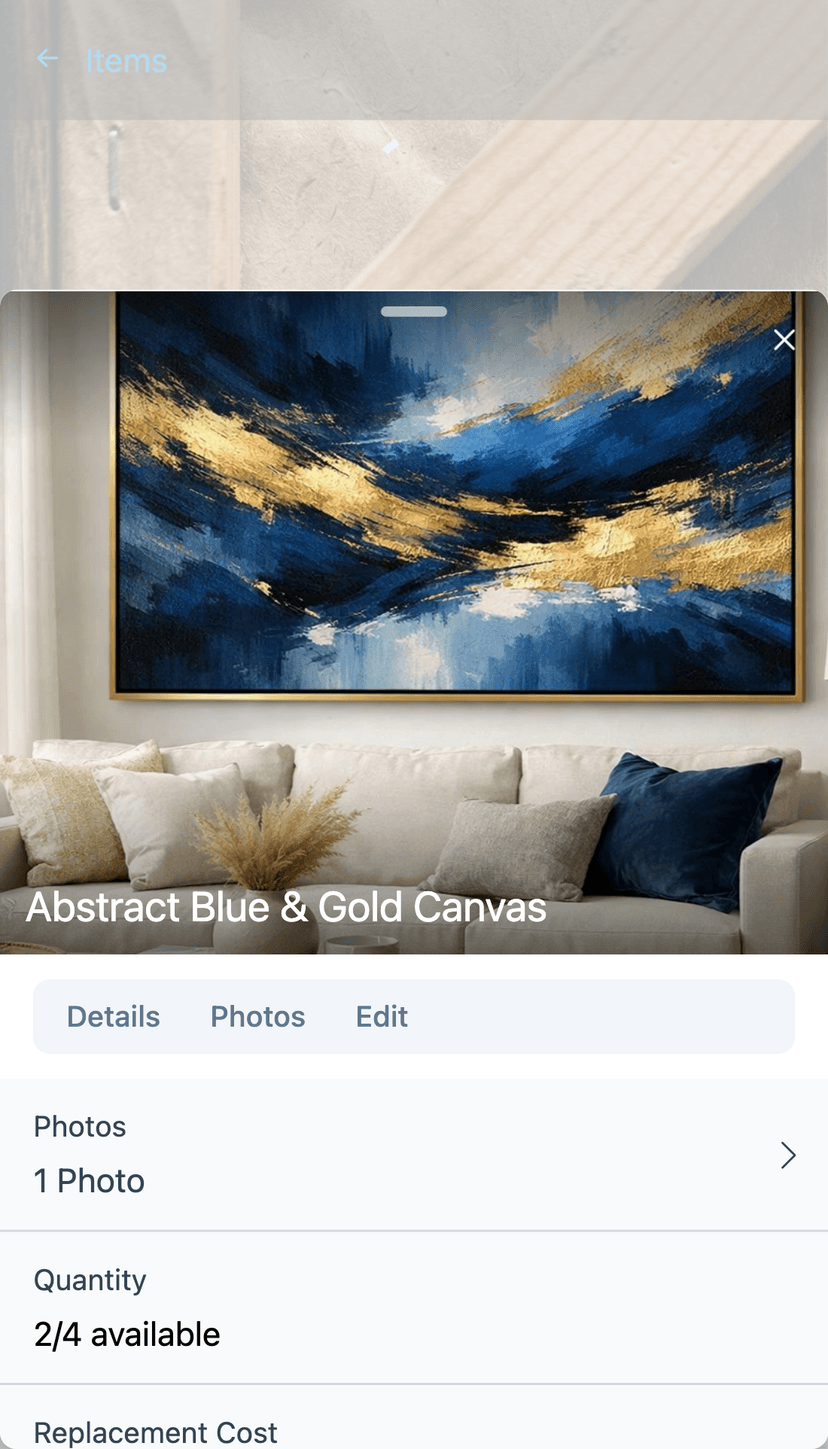Click the "2/4 available" value
Viewport: 828px width, 1449px height.
tap(127, 1334)
